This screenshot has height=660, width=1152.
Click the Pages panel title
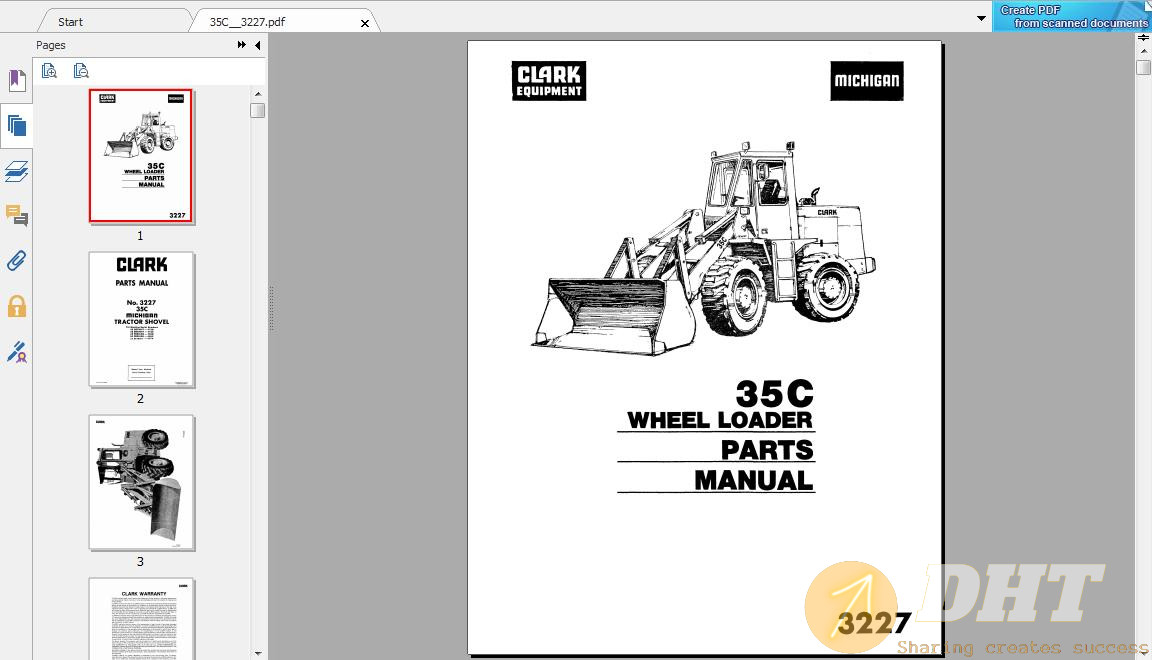point(51,45)
